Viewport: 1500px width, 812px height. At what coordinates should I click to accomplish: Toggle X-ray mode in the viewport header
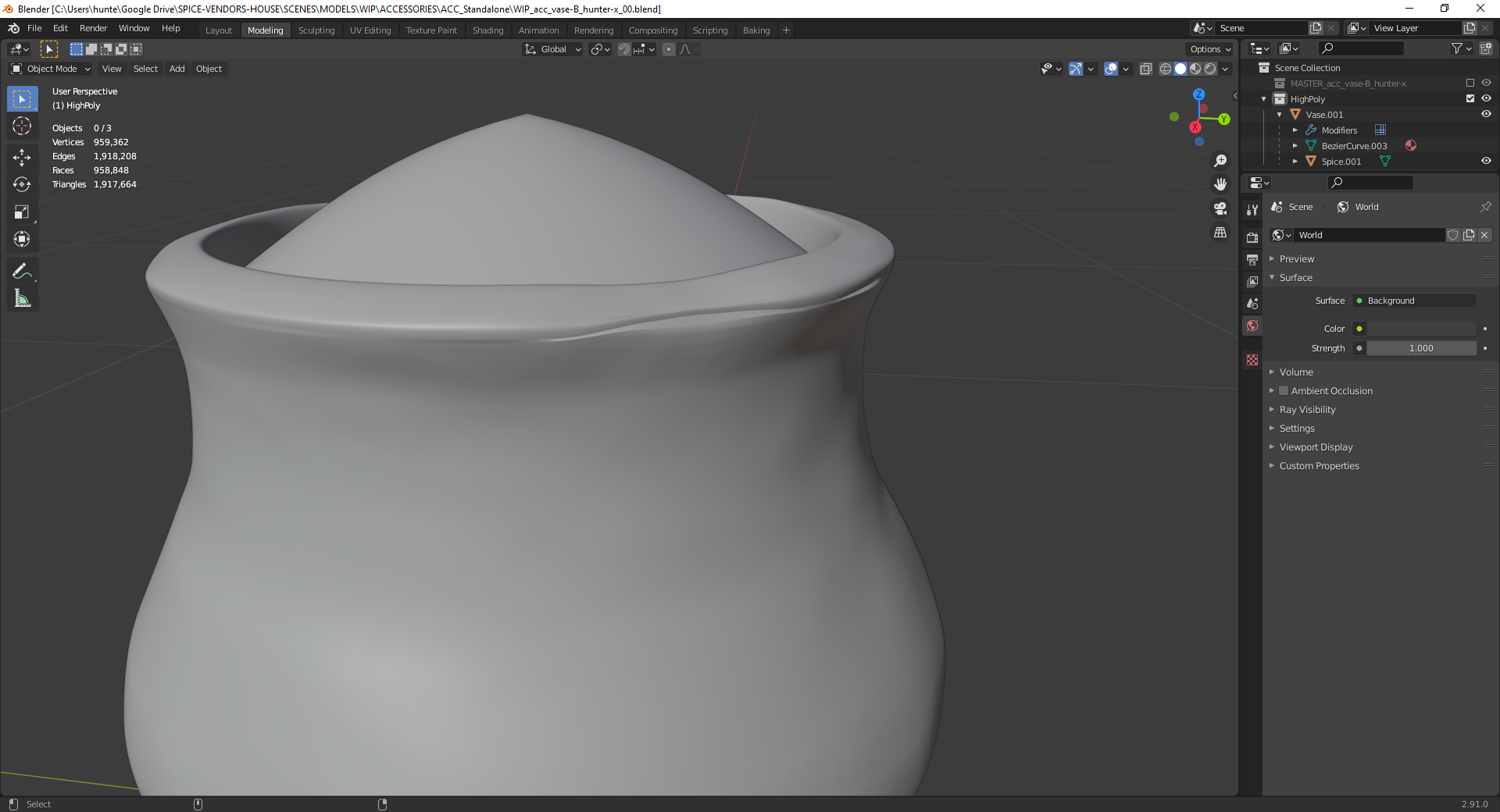coord(1145,69)
